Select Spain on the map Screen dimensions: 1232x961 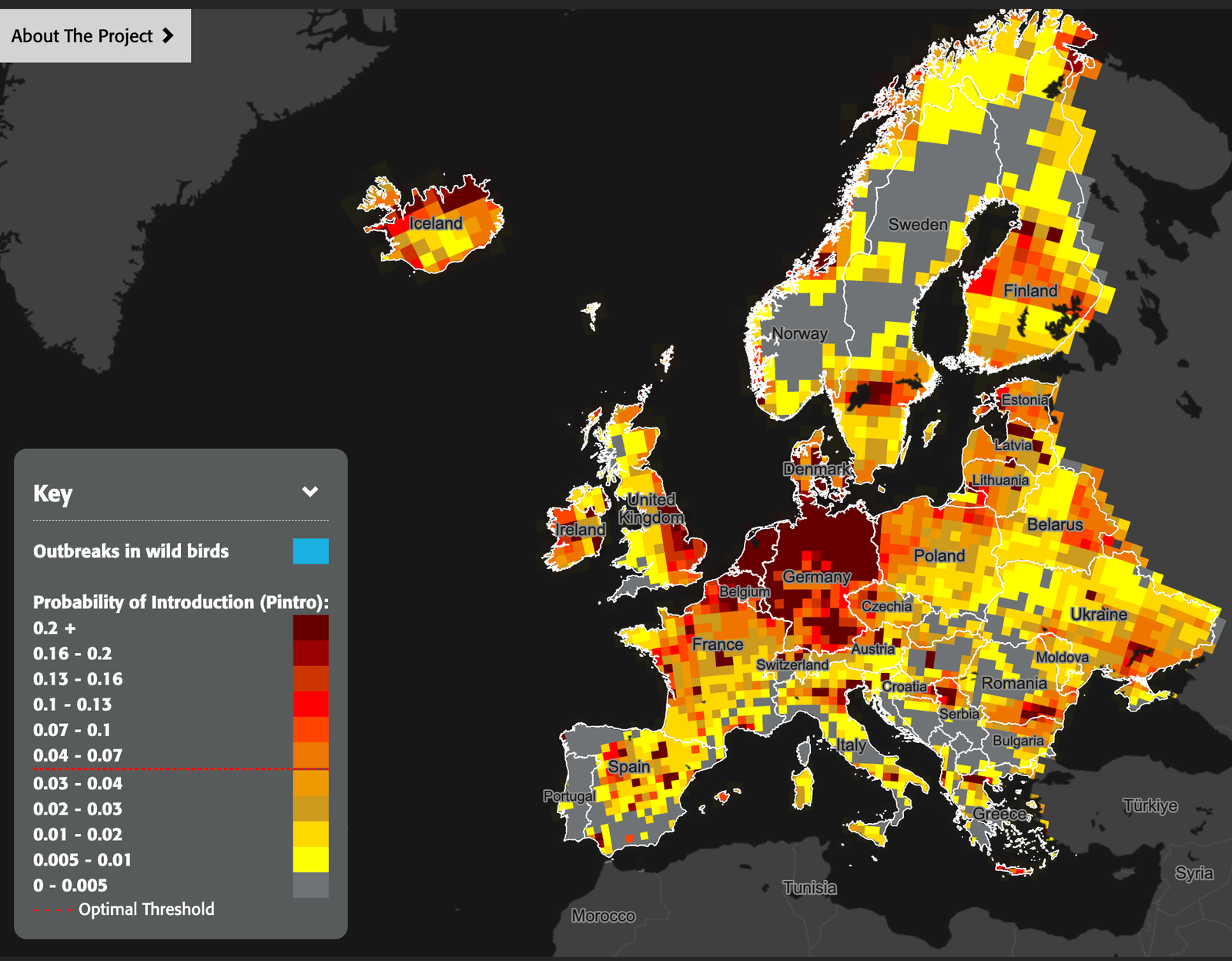click(628, 767)
